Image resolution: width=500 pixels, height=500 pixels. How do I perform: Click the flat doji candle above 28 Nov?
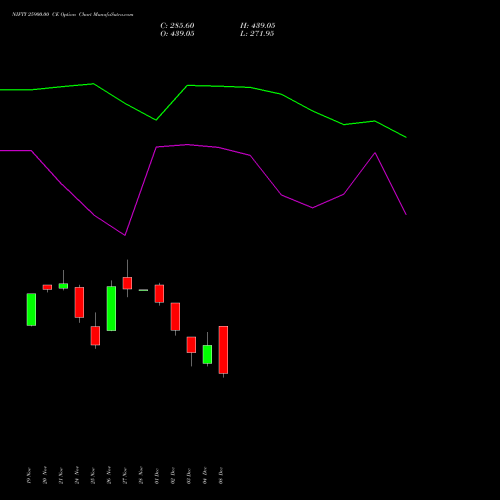[x=143, y=290]
